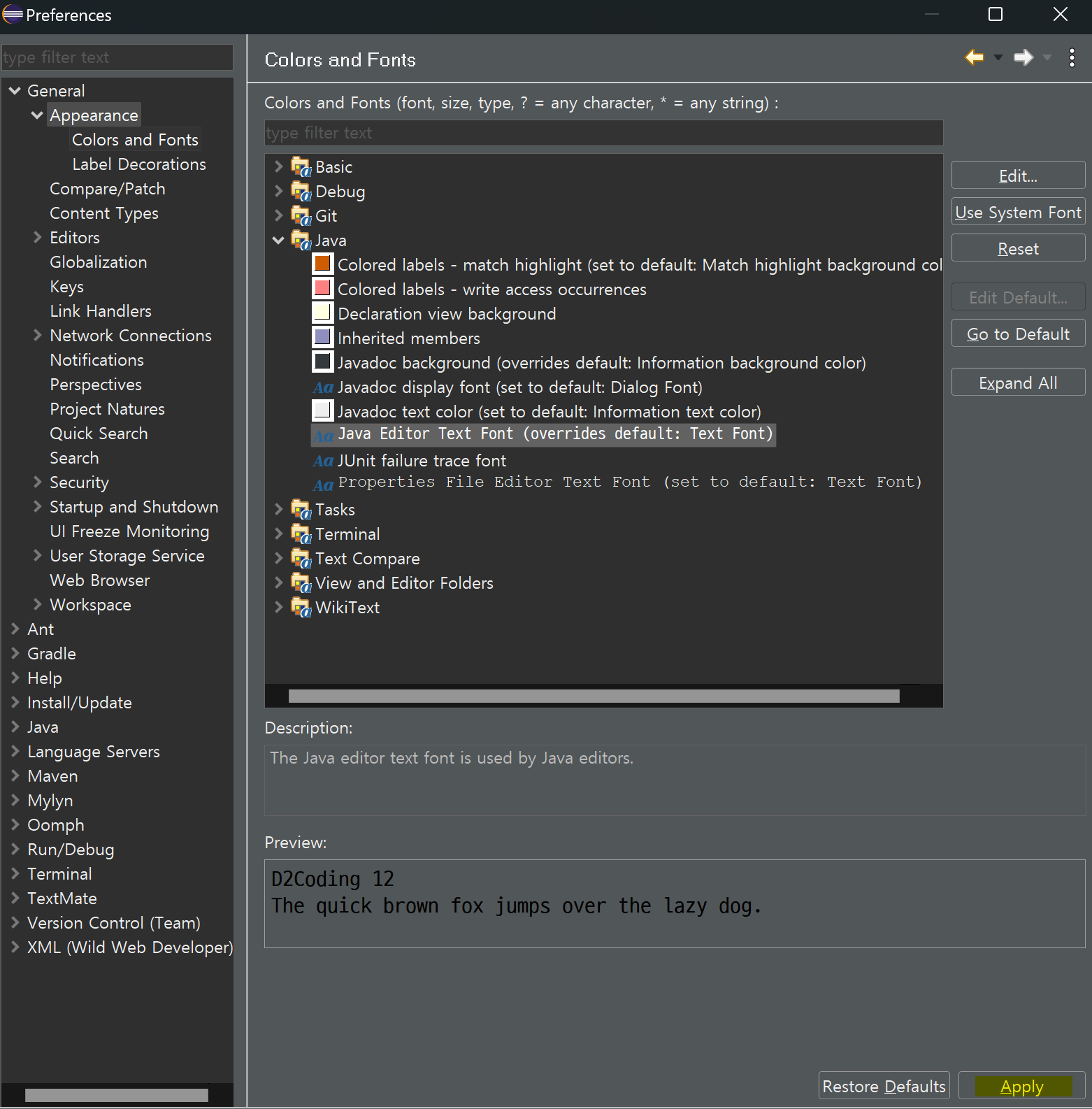Collapse the Java fonts category
This screenshot has height=1109, width=1092.
click(x=278, y=240)
